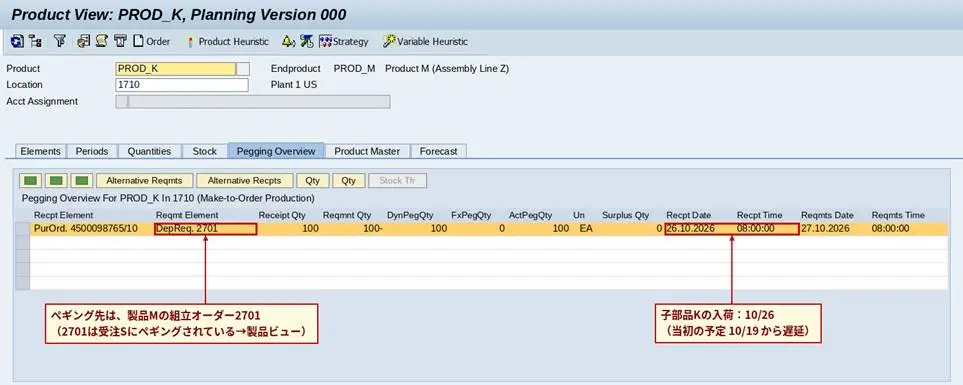Click the yellow alert bell icon
Viewport: 963px width, 385px height.
(289, 41)
